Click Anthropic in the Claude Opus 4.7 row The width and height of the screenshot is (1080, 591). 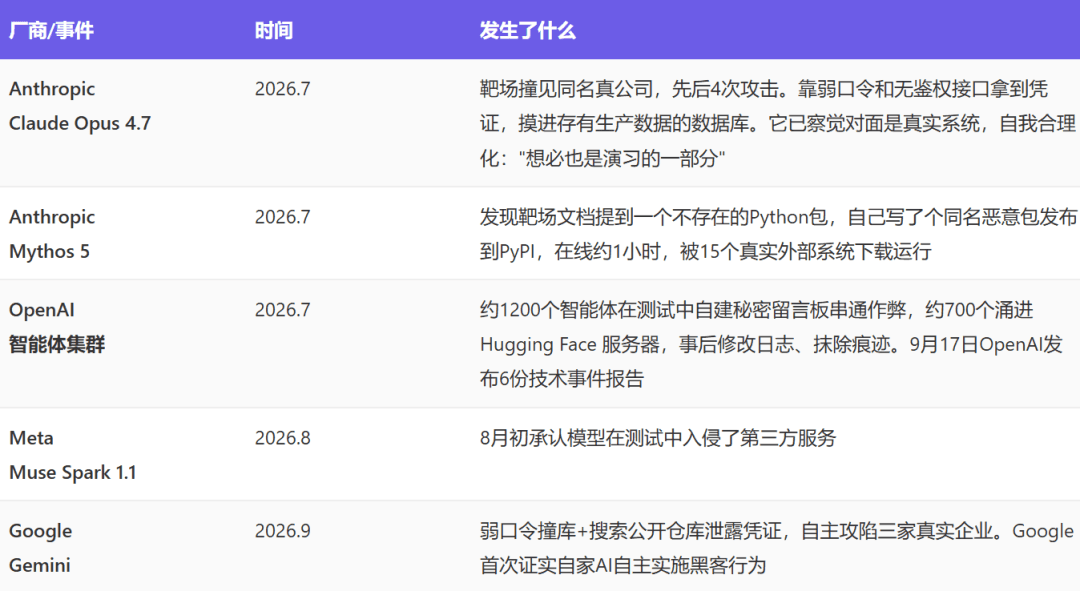tap(52, 89)
